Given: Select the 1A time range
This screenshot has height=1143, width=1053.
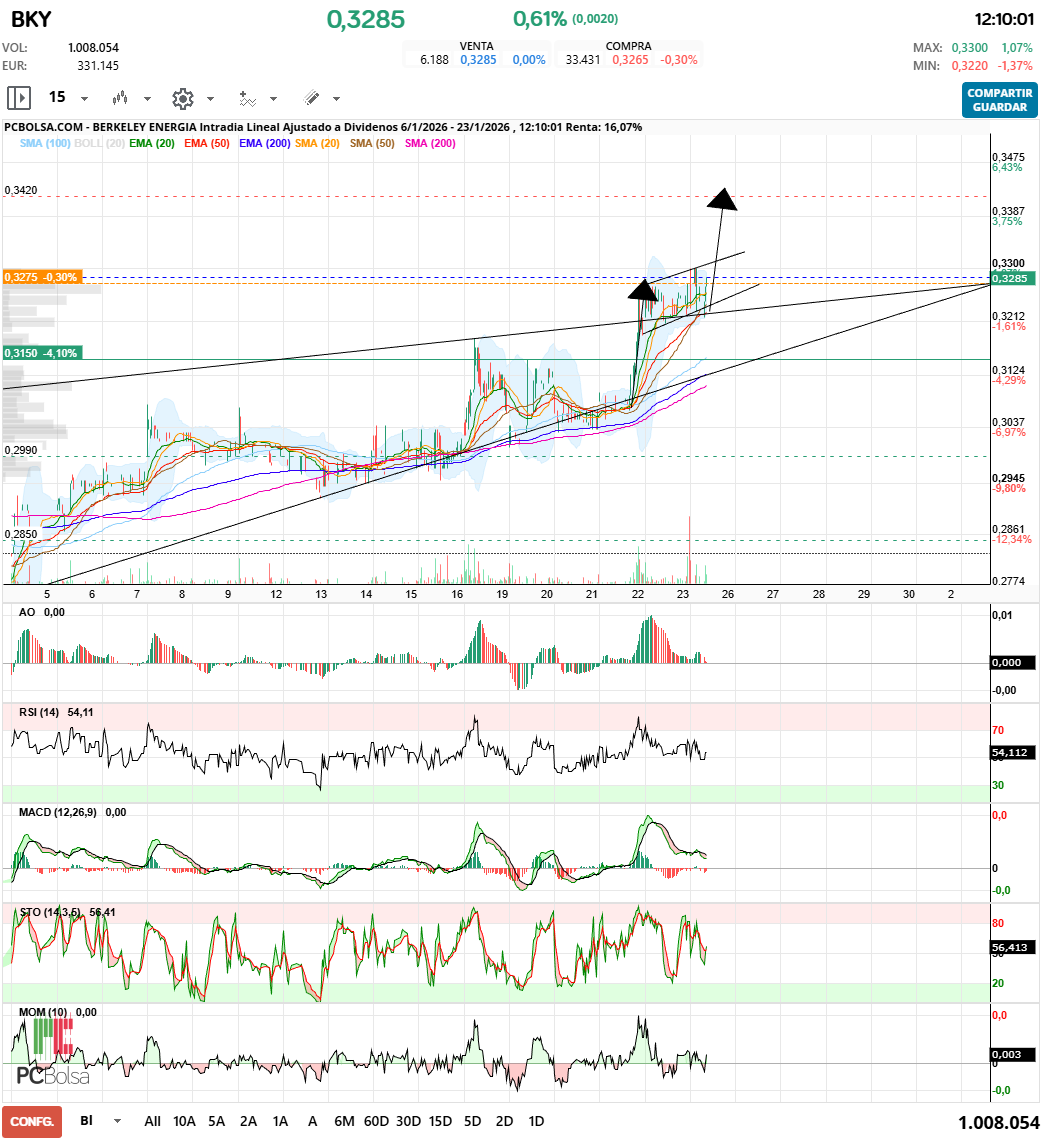Looking at the screenshot, I should pos(281,1122).
